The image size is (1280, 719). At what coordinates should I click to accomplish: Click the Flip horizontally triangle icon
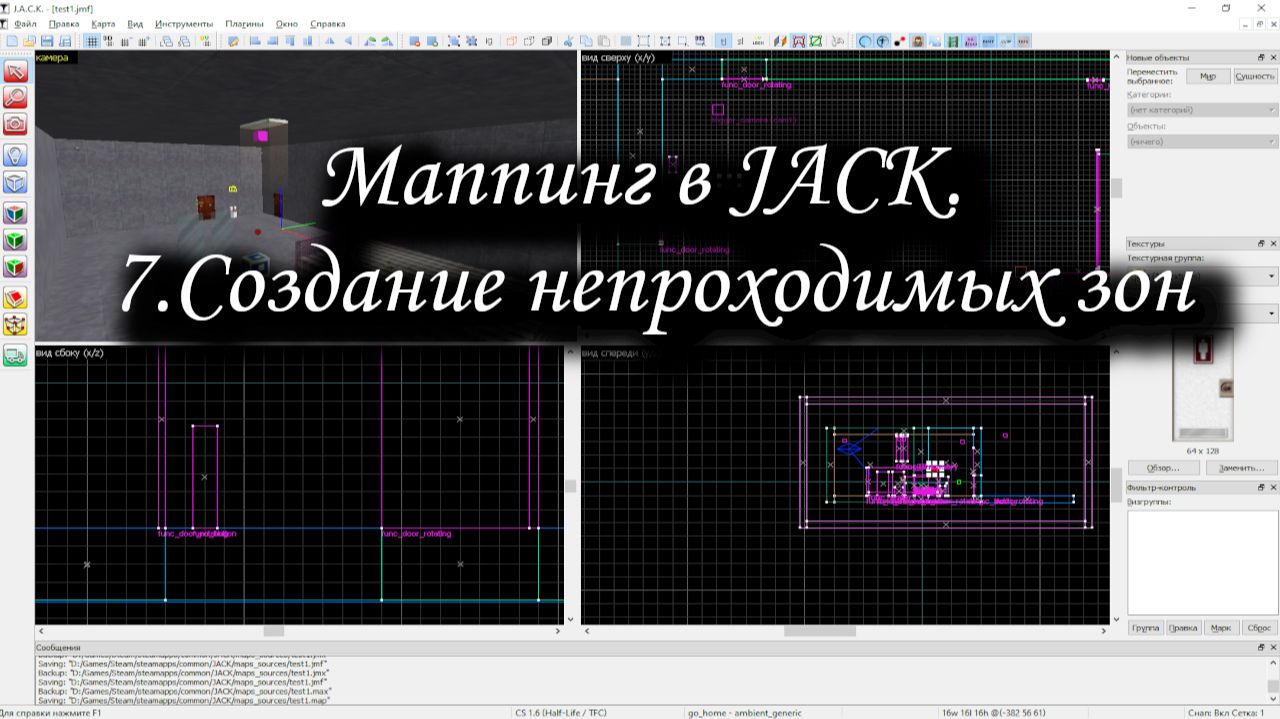(329, 41)
